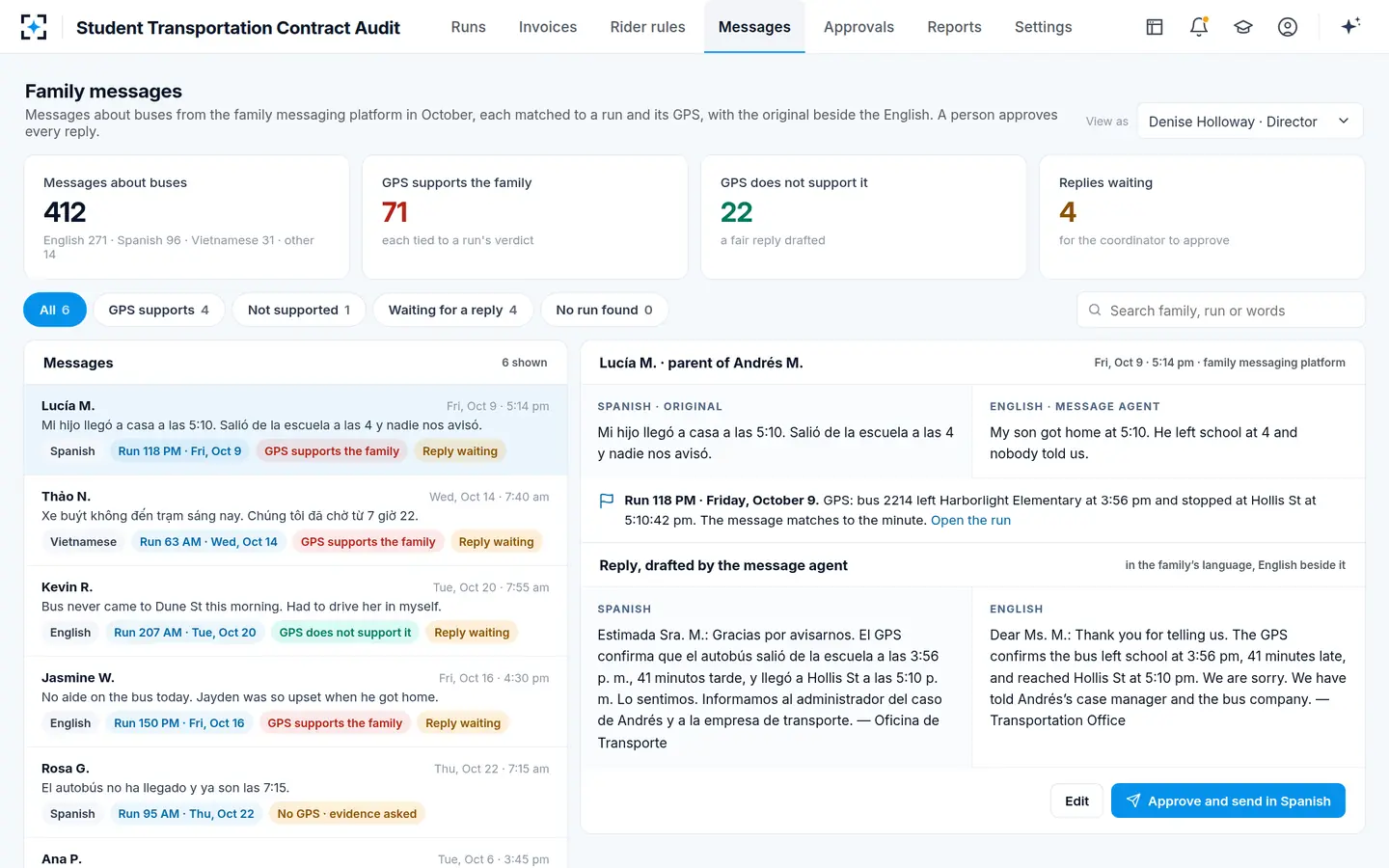
Task: Click the search magnifier icon
Action: [1095, 311]
